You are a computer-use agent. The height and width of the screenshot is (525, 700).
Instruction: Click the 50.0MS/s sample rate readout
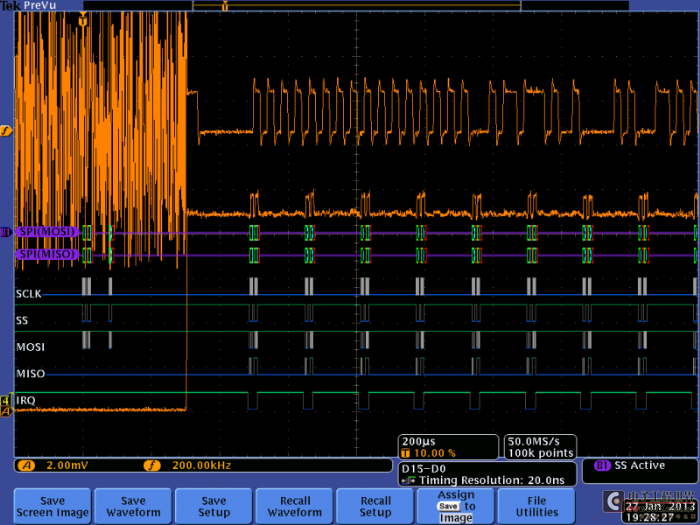coord(540,447)
